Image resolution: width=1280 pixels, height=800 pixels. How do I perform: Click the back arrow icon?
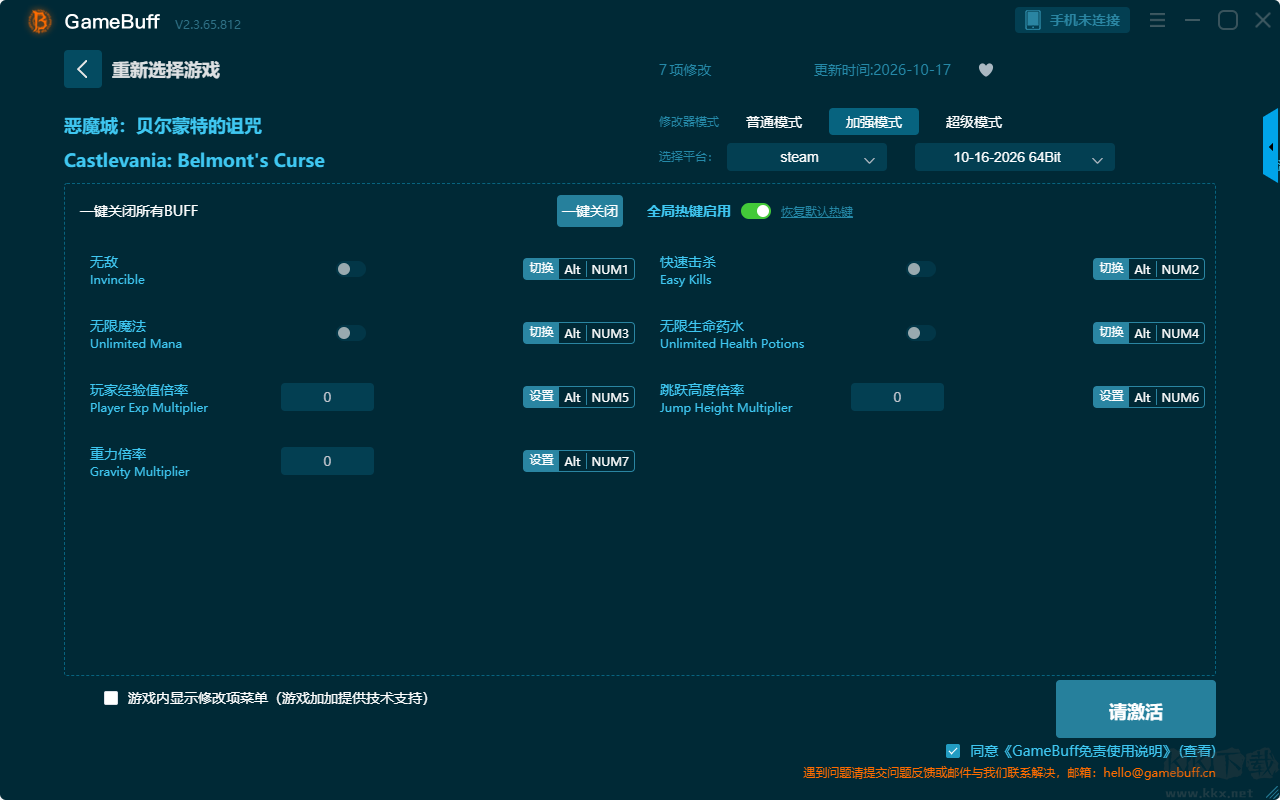(83, 69)
